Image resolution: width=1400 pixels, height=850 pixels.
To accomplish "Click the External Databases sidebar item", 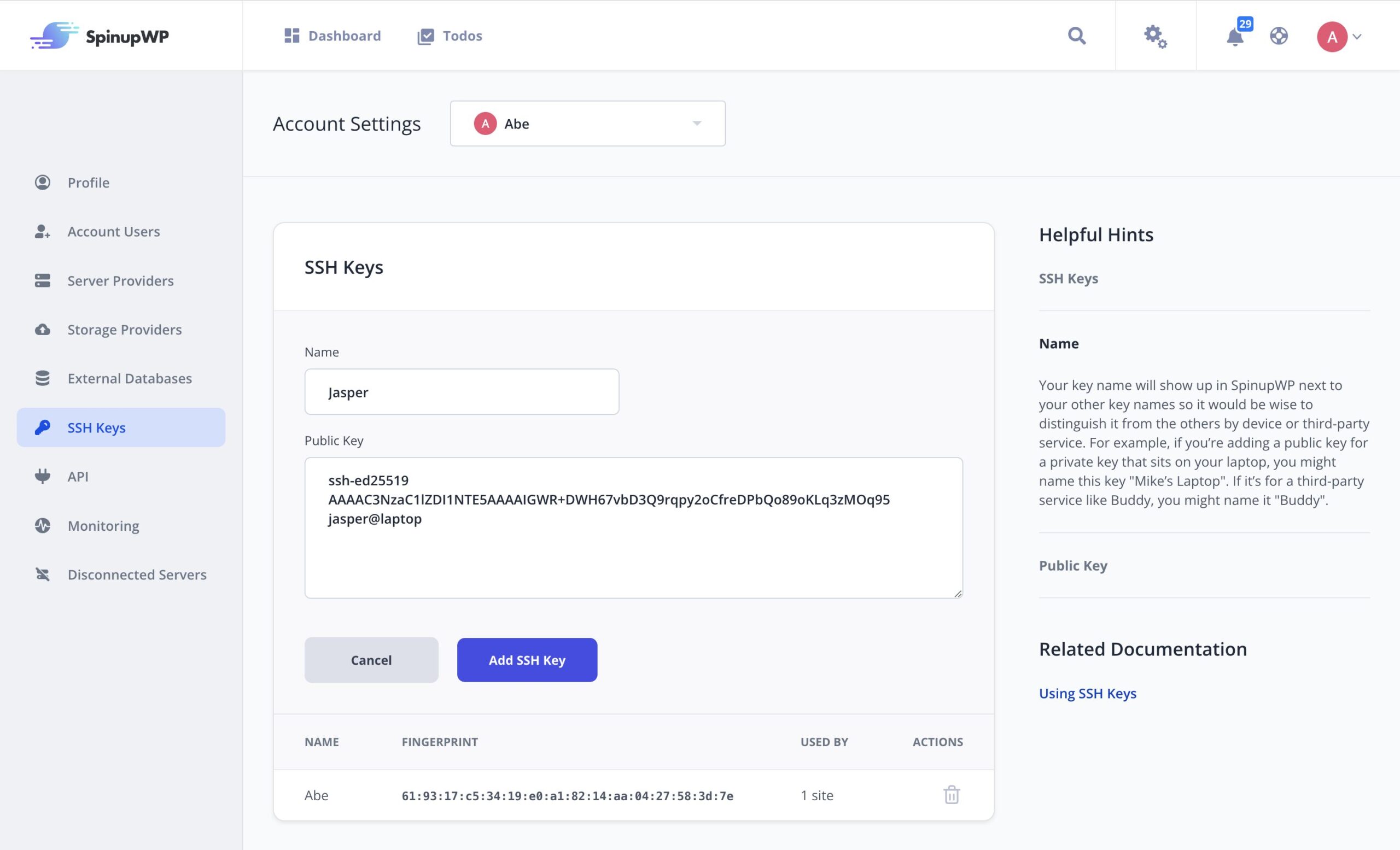I will click(129, 377).
